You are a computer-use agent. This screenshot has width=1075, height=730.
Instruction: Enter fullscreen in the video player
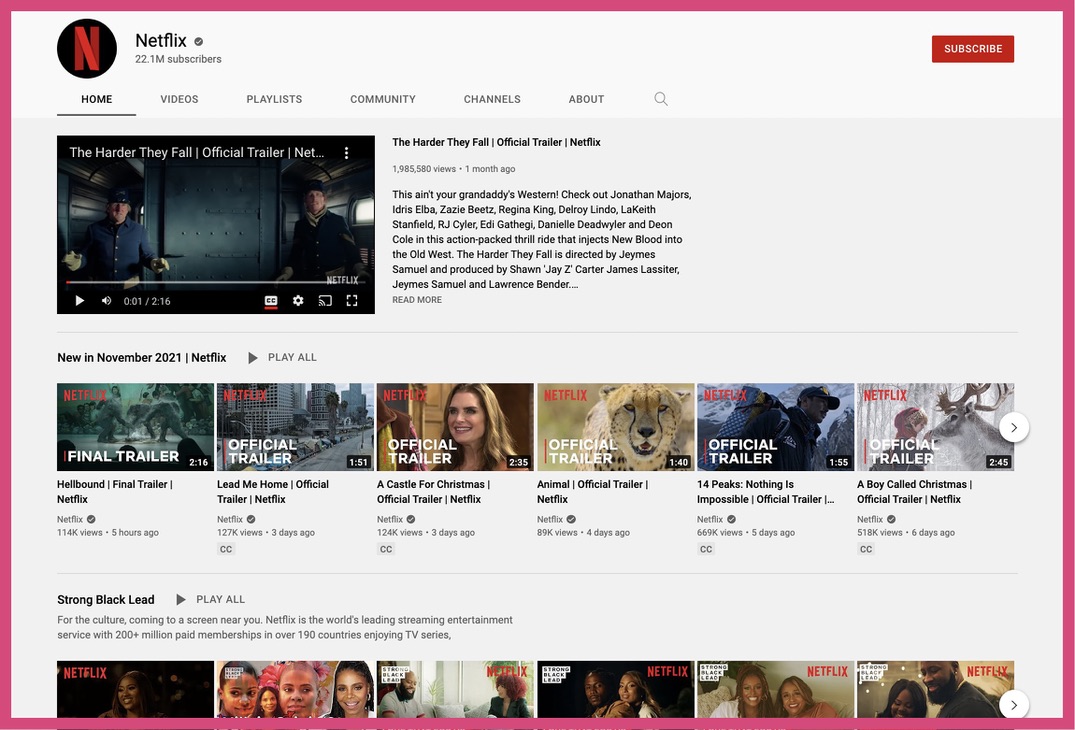(352, 300)
